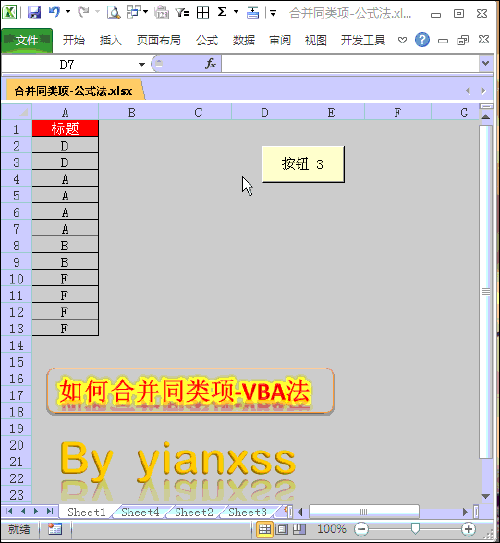Open the AutoSum dropdown arrow
The image size is (500, 543).
(x=236, y=12)
